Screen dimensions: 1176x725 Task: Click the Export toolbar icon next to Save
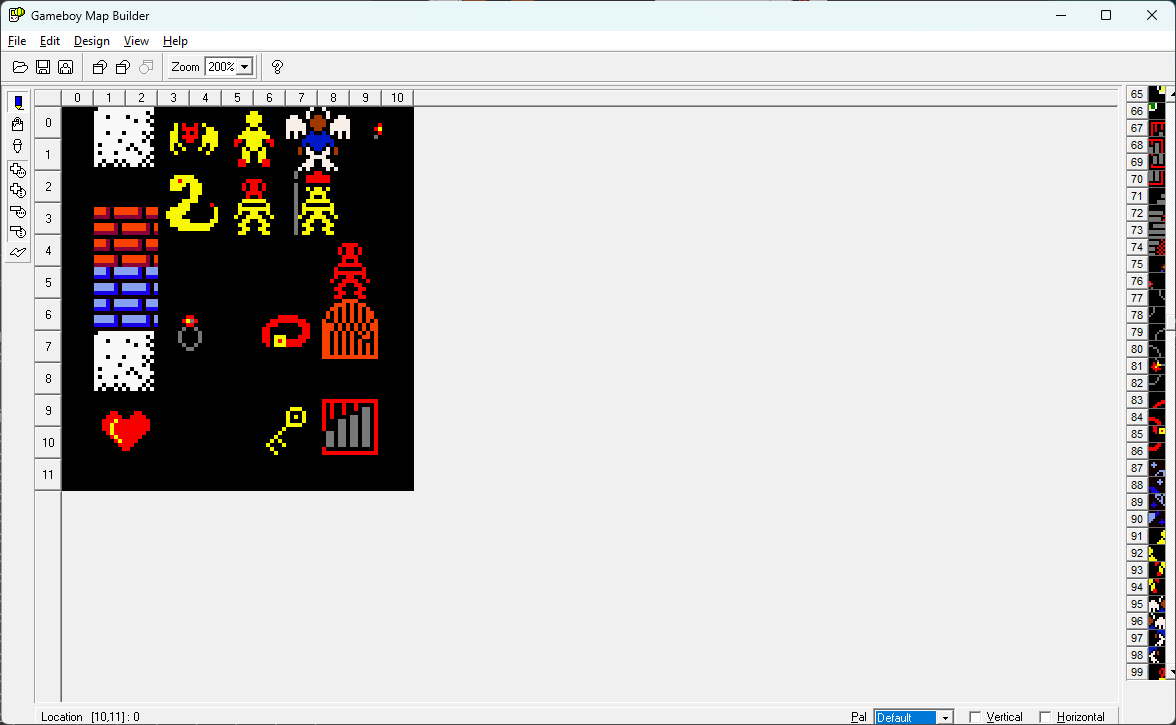click(66, 67)
